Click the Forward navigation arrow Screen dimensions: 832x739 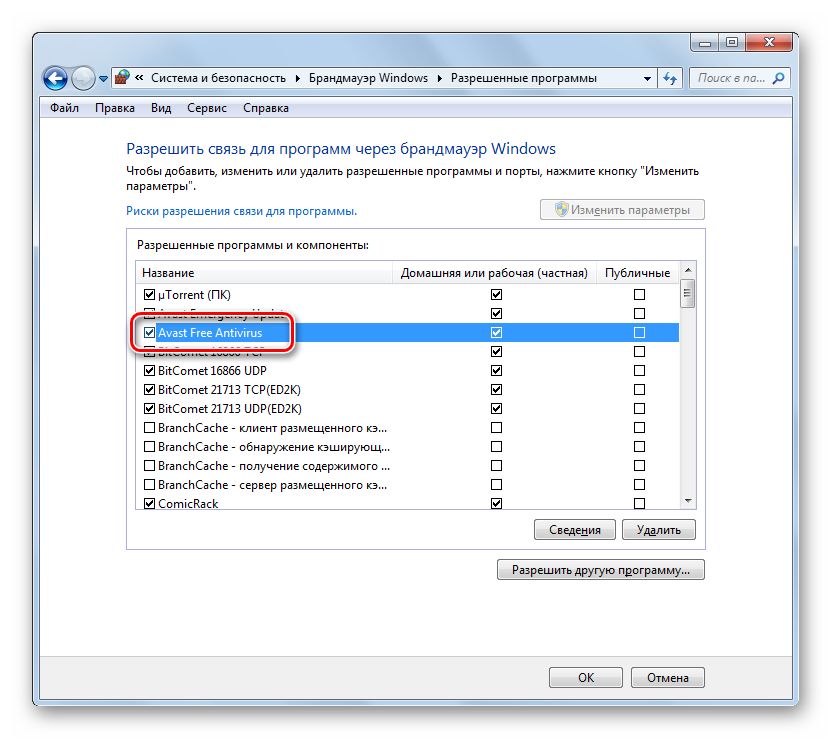pos(83,77)
